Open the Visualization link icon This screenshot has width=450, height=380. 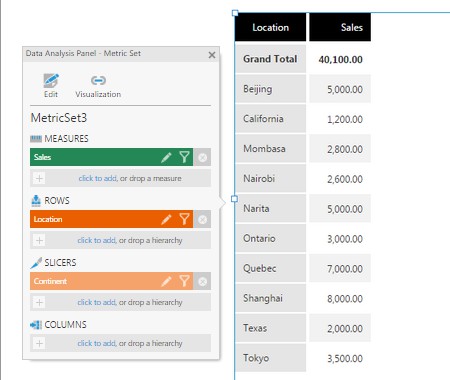tap(98, 80)
